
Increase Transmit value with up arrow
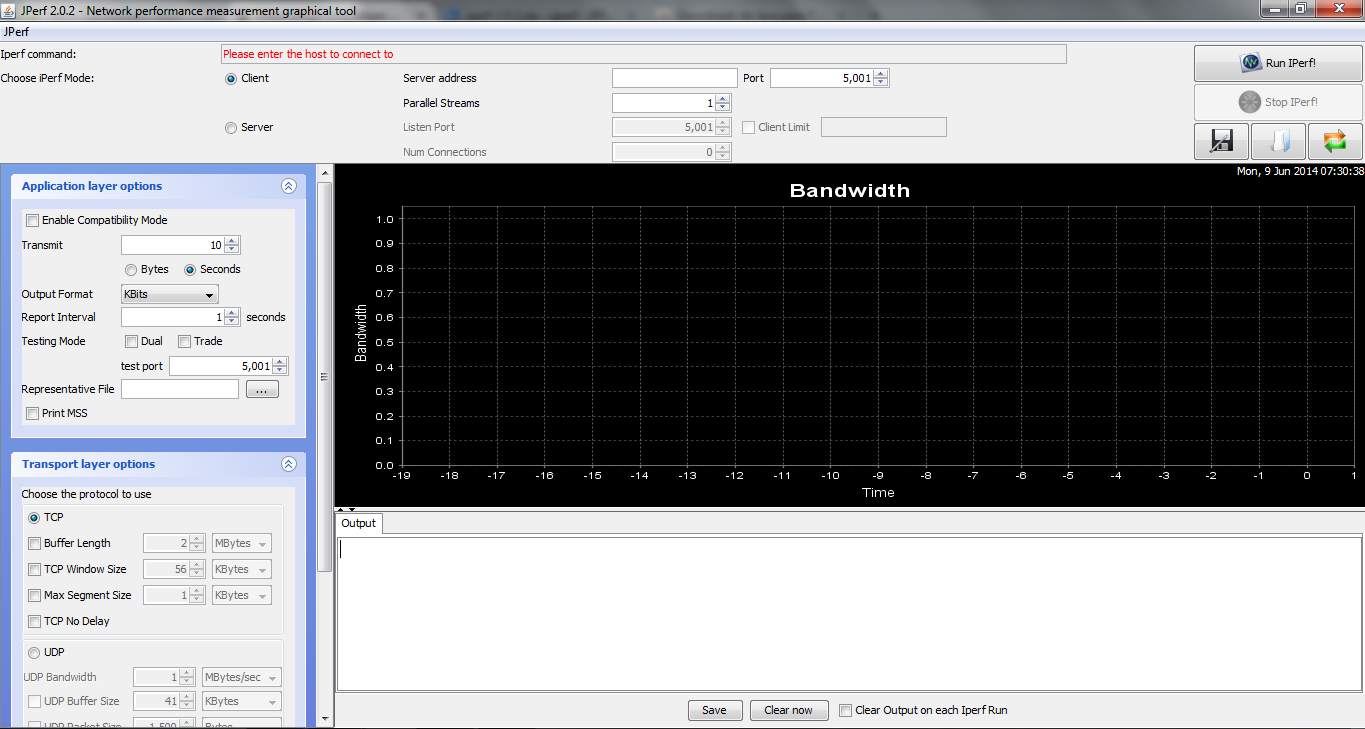(x=232, y=241)
